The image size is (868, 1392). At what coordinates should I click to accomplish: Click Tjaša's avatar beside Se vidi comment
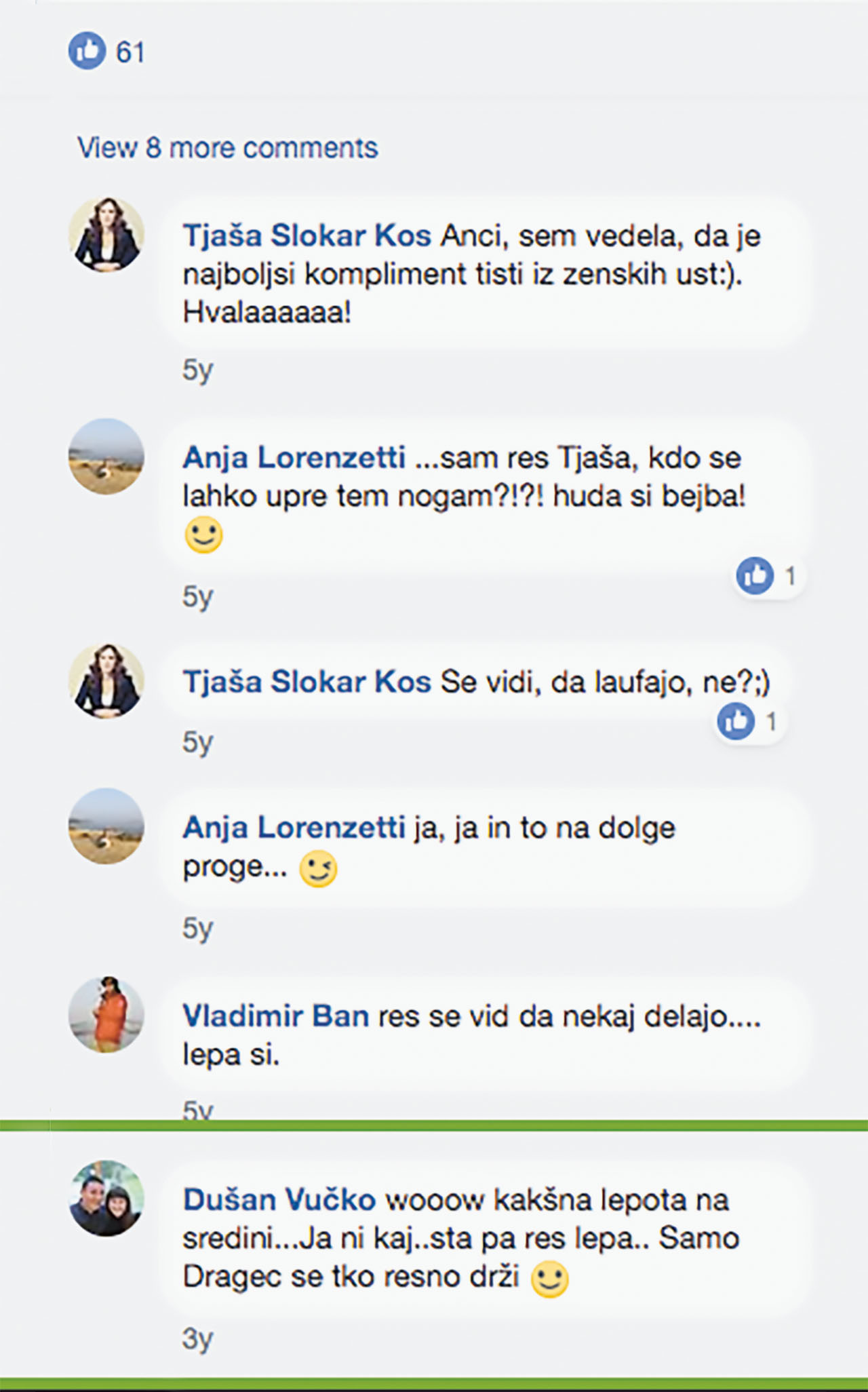(106, 681)
